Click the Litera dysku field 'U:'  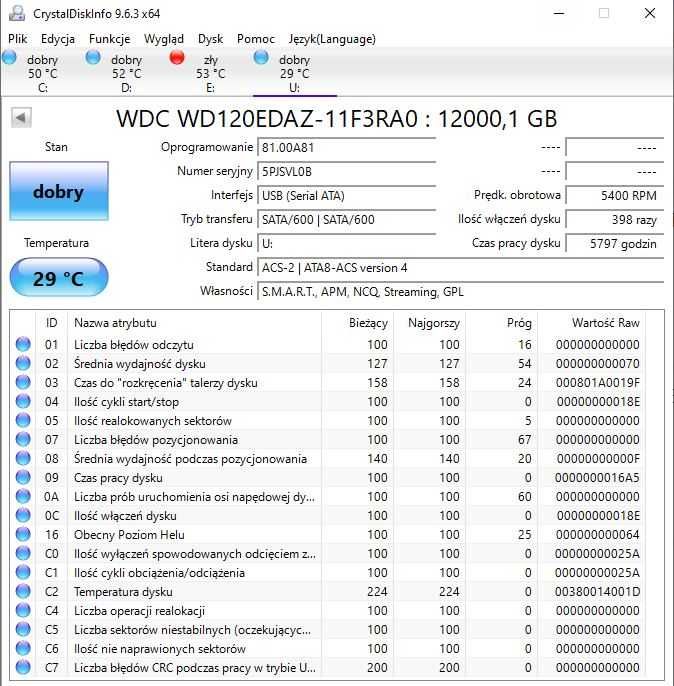(x=347, y=244)
